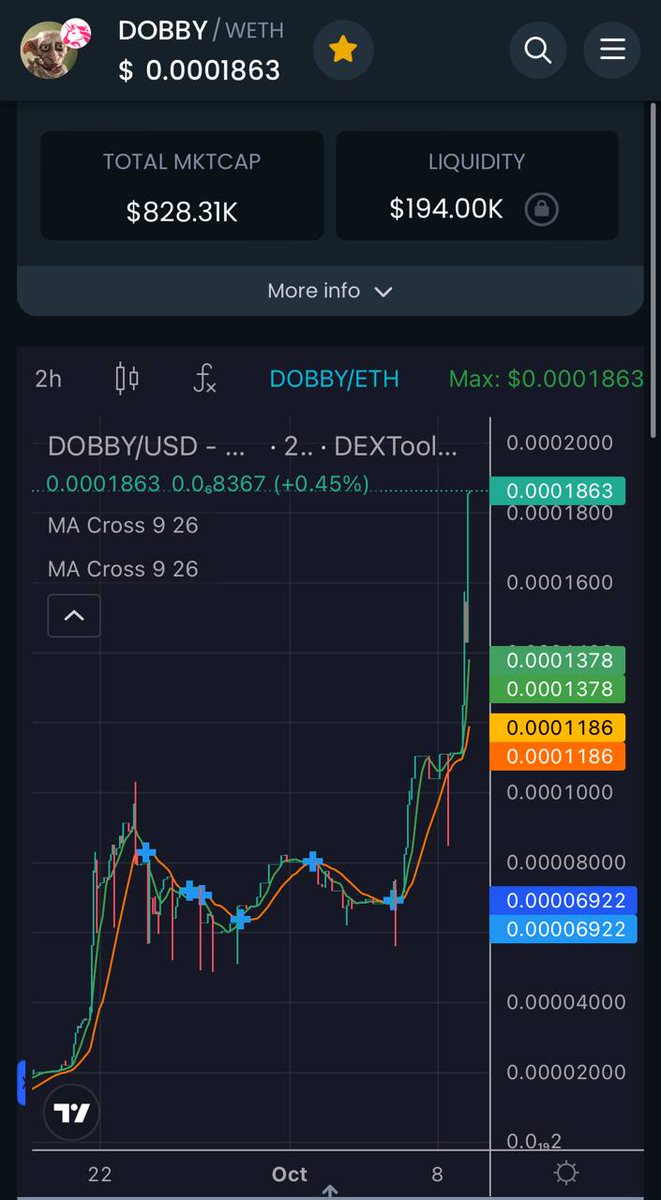Tap the DOBBY token avatar image
Image resolution: width=661 pixels, height=1200 pixels.
point(50,50)
